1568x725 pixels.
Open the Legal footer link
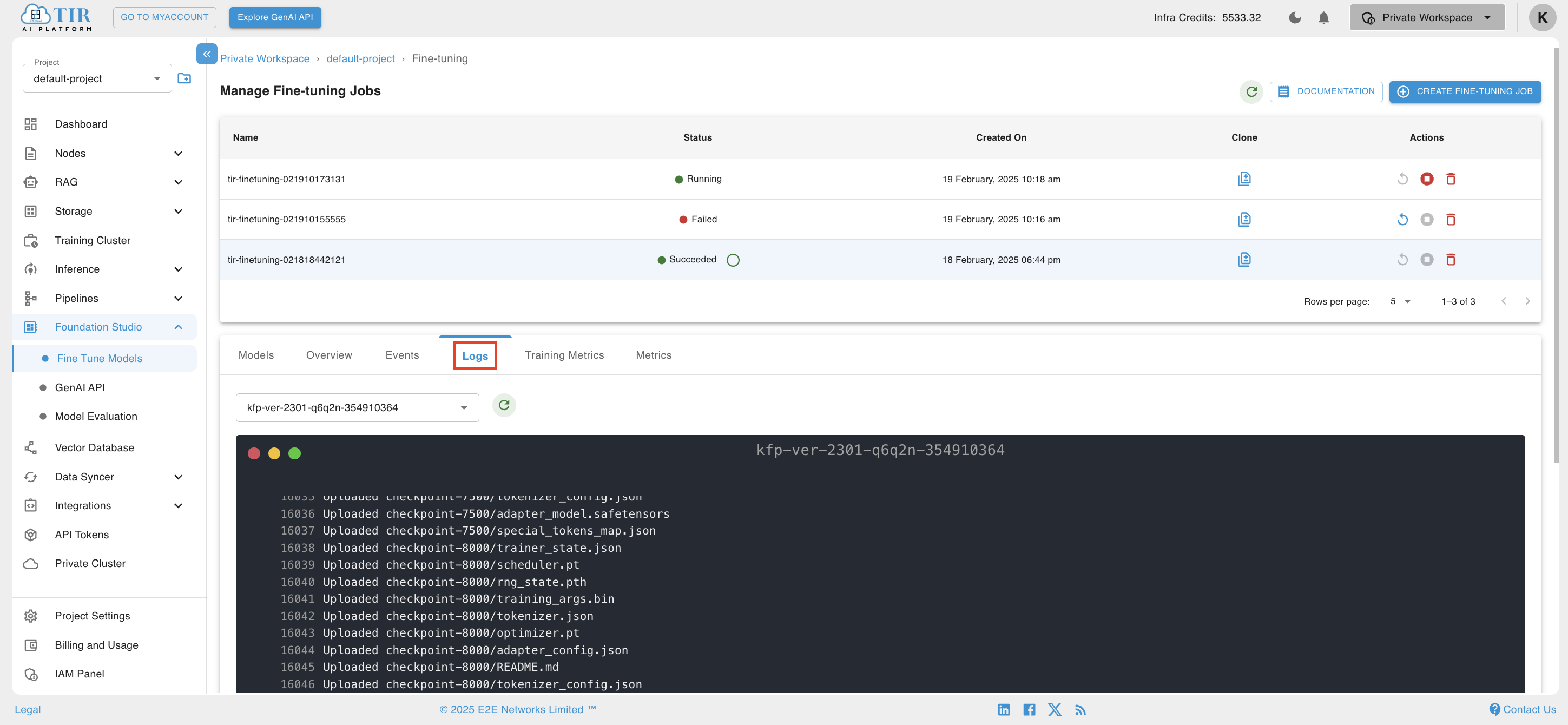(x=28, y=709)
